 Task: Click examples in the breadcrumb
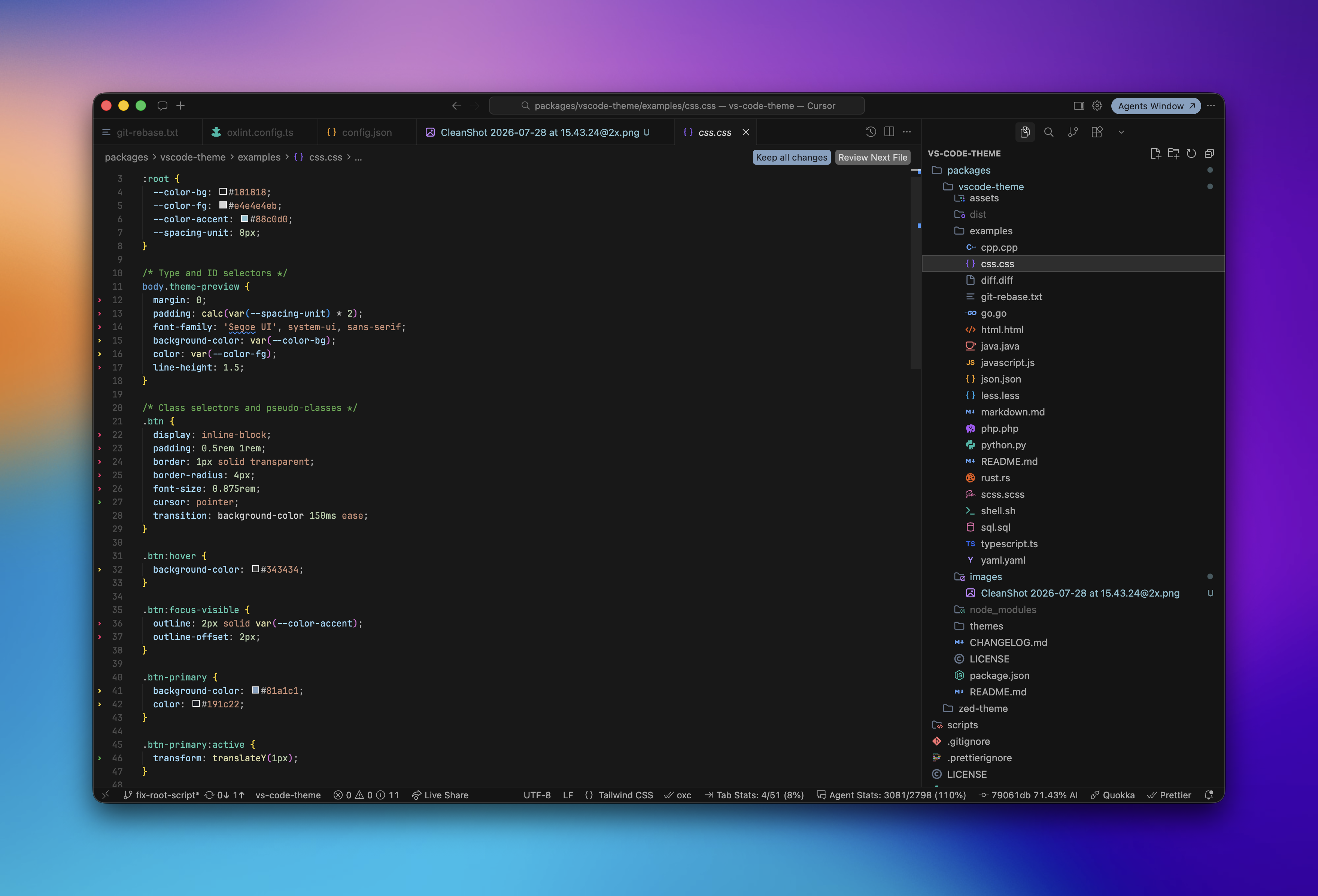(x=259, y=157)
